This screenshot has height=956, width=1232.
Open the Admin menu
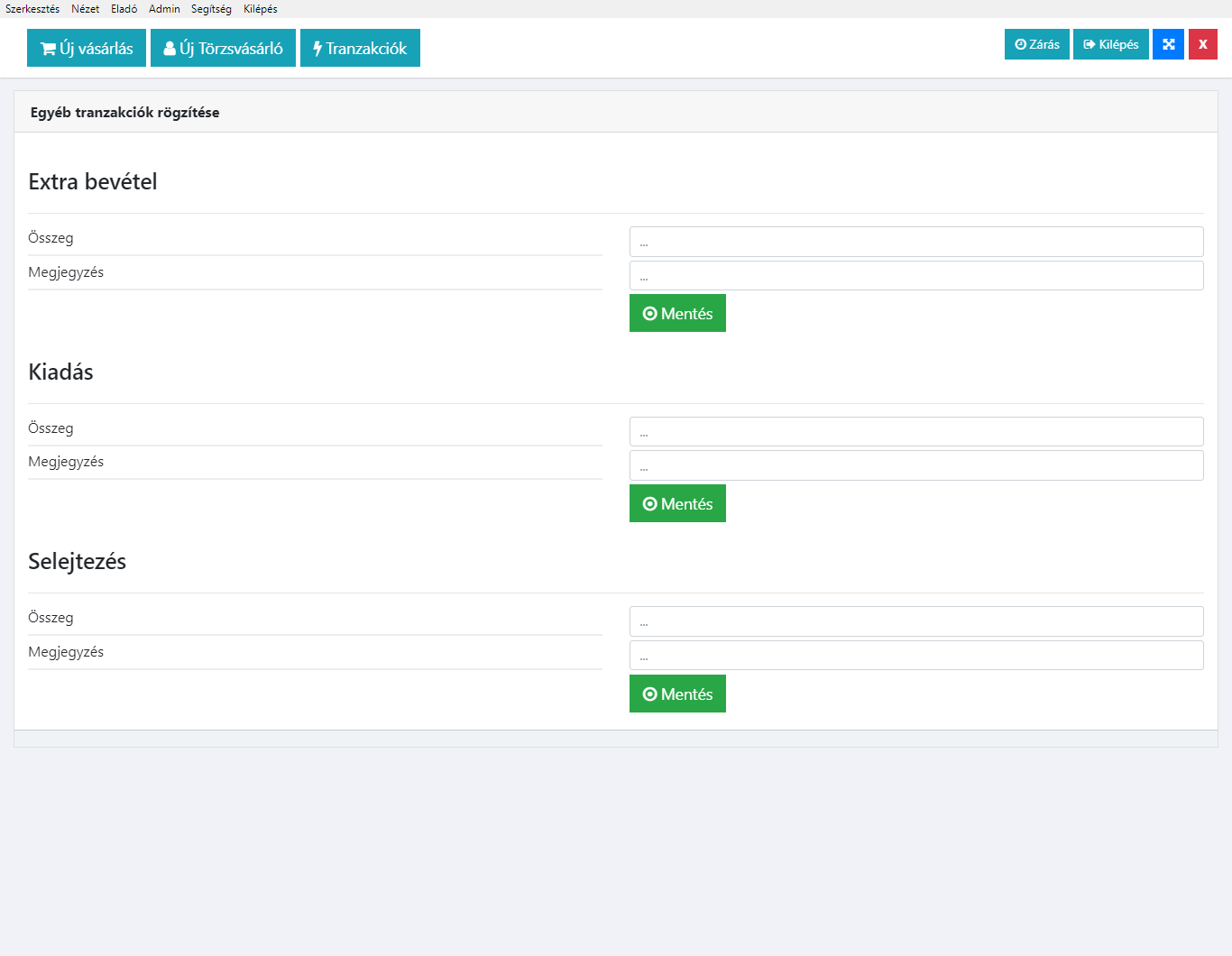(164, 9)
